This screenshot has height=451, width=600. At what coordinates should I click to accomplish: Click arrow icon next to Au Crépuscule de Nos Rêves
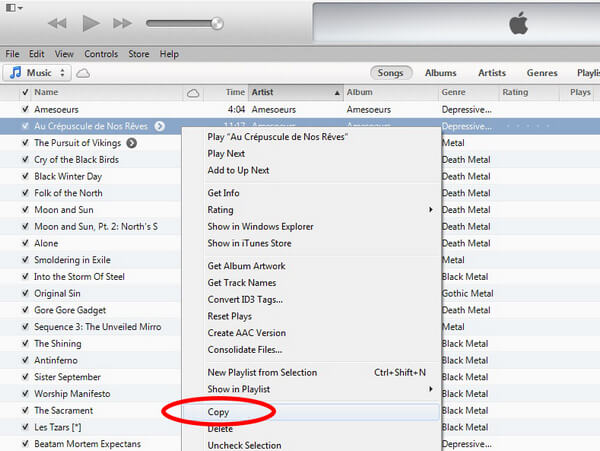point(160,126)
